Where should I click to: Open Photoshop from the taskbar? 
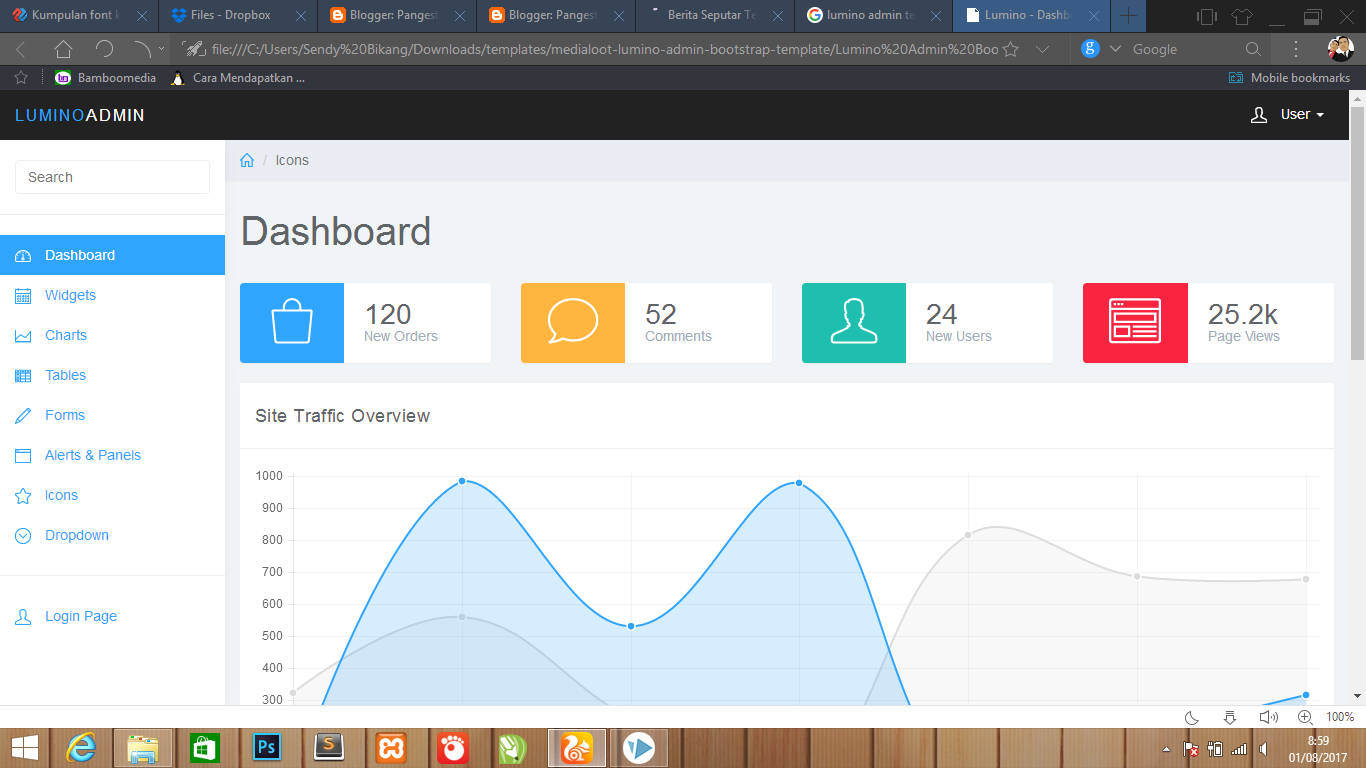(x=267, y=747)
